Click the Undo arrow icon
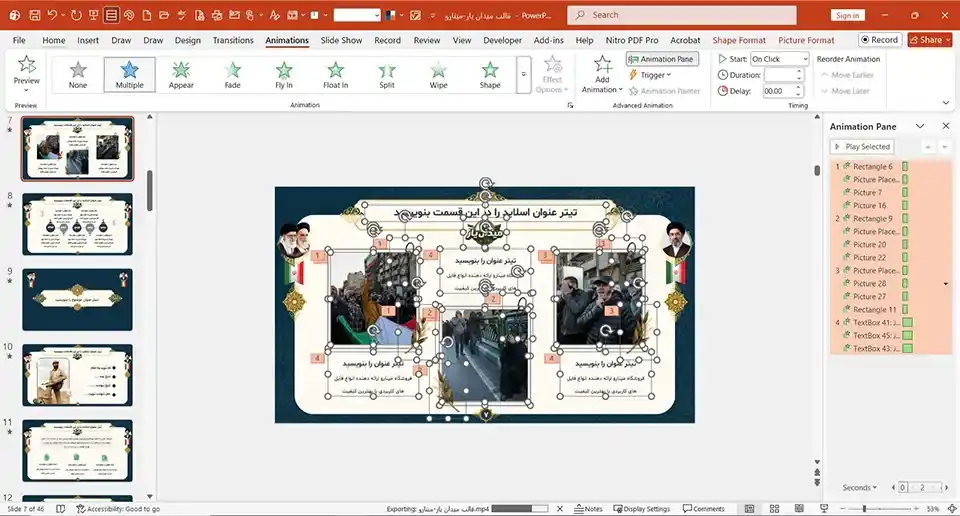 [x=52, y=15]
